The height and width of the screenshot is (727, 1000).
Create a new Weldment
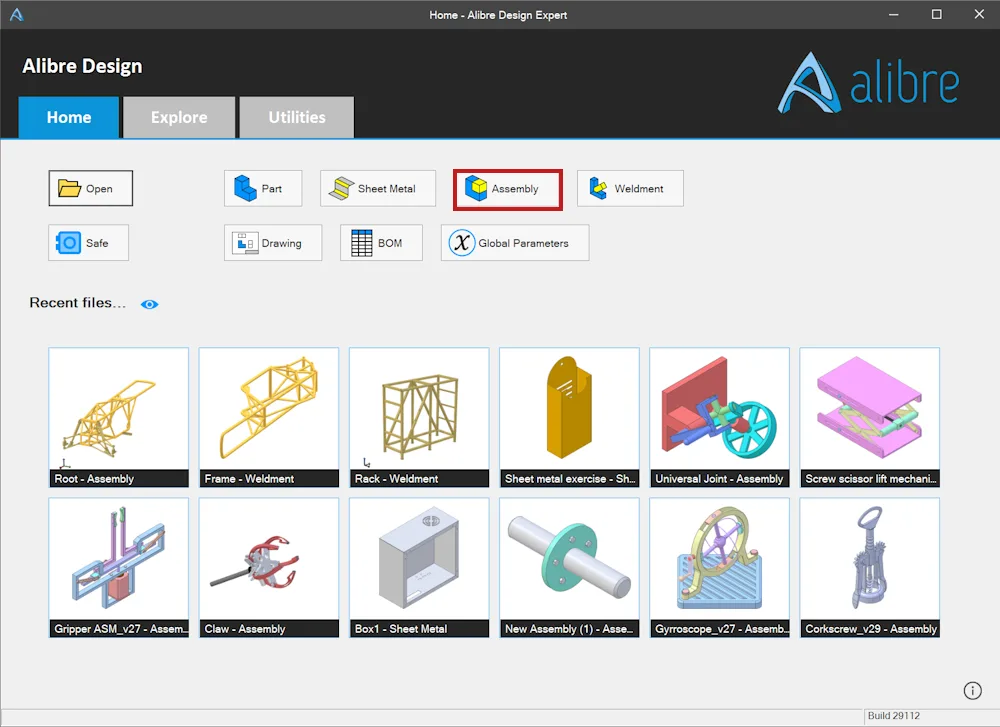coord(630,188)
